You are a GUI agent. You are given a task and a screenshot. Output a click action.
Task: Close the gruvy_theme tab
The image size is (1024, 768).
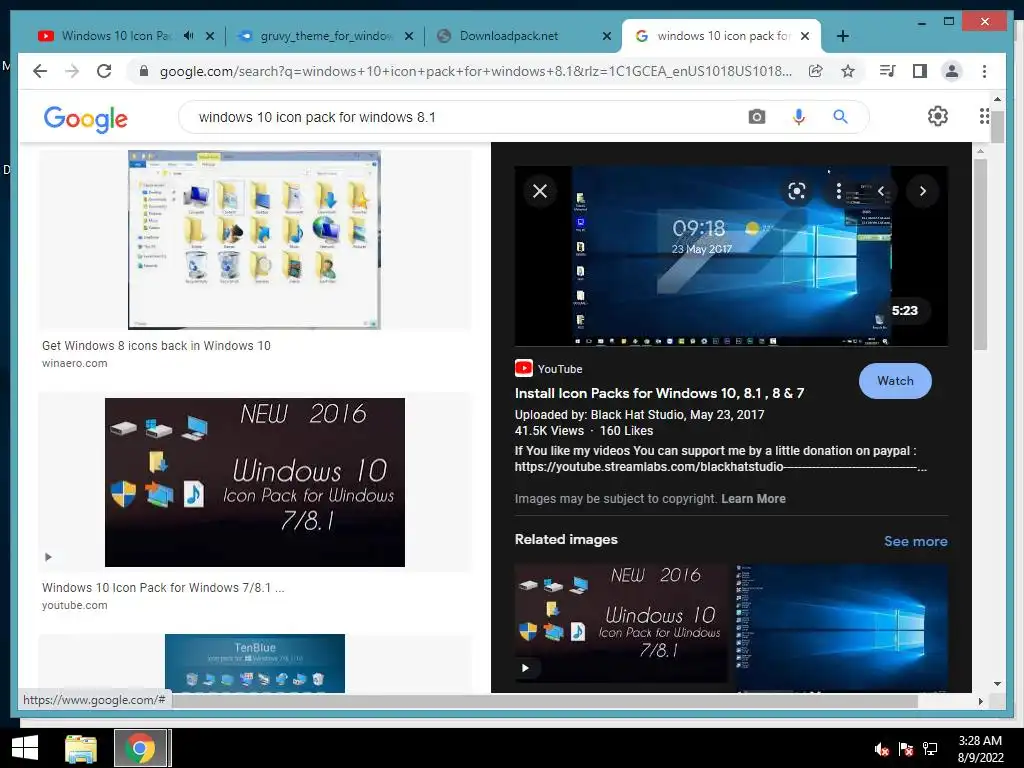[409, 36]
